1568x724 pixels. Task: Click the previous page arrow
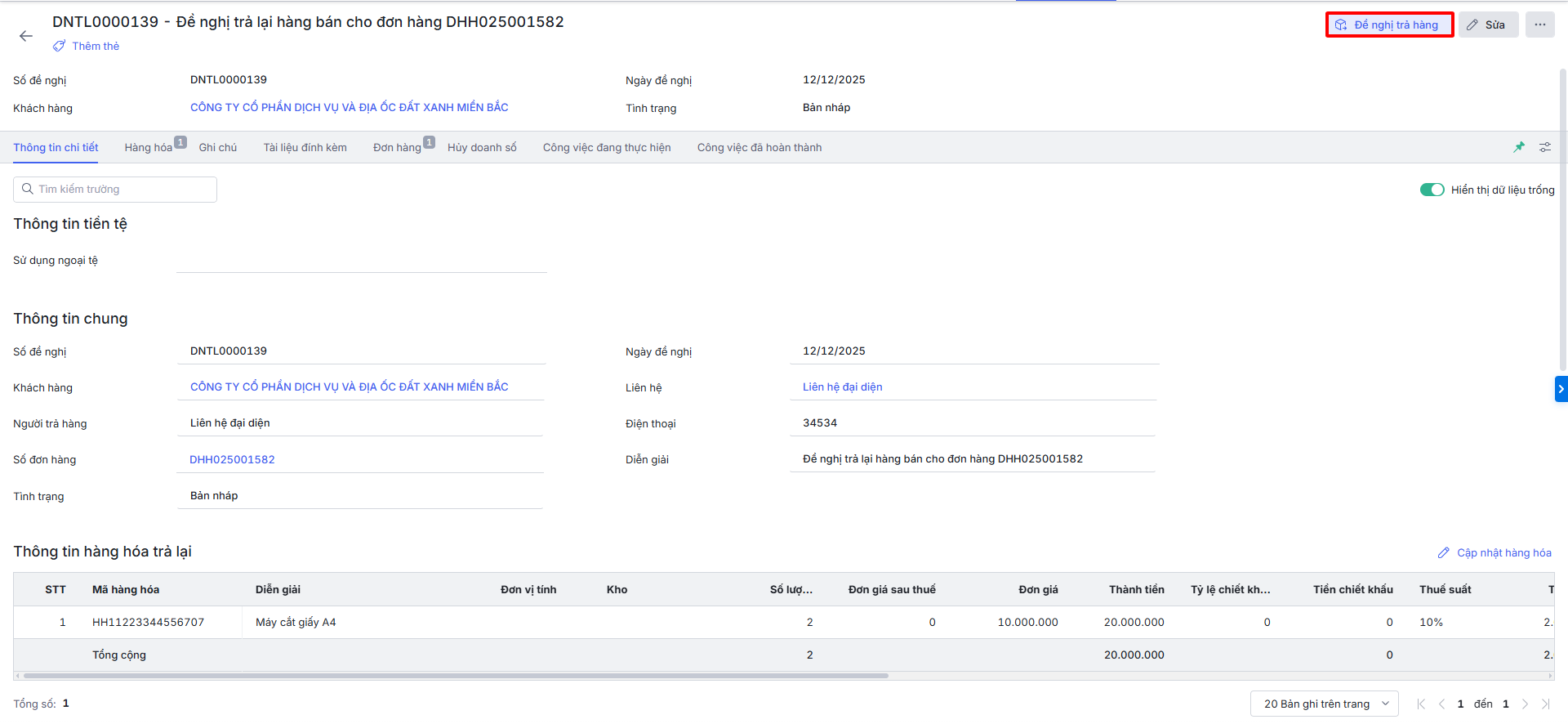[1441, 704]
